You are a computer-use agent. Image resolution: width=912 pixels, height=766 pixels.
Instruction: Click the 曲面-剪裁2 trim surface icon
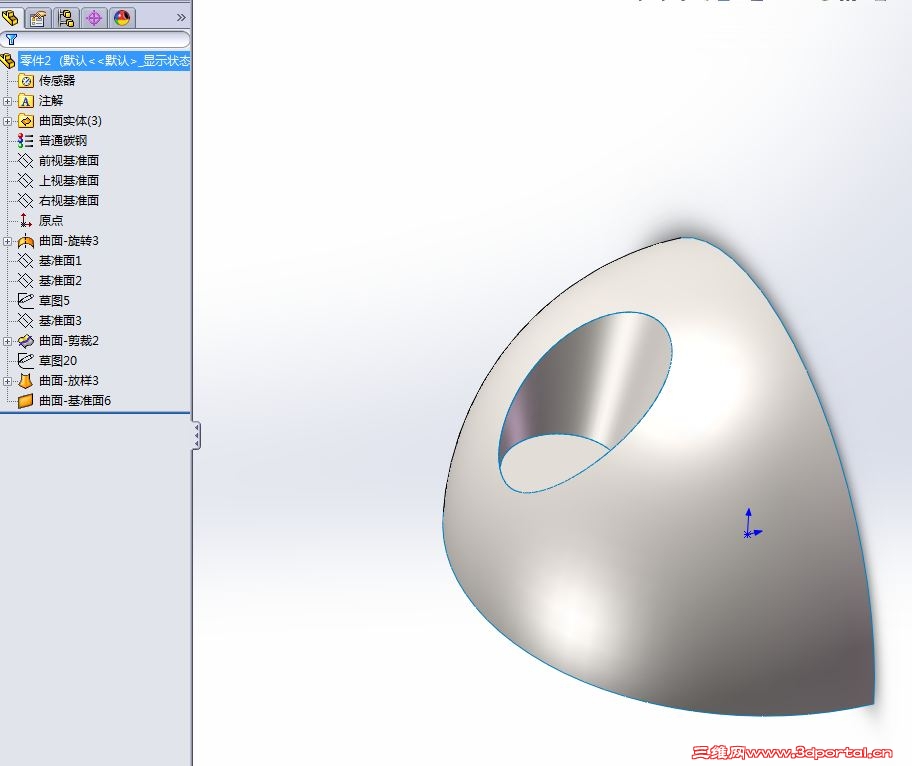26,341
